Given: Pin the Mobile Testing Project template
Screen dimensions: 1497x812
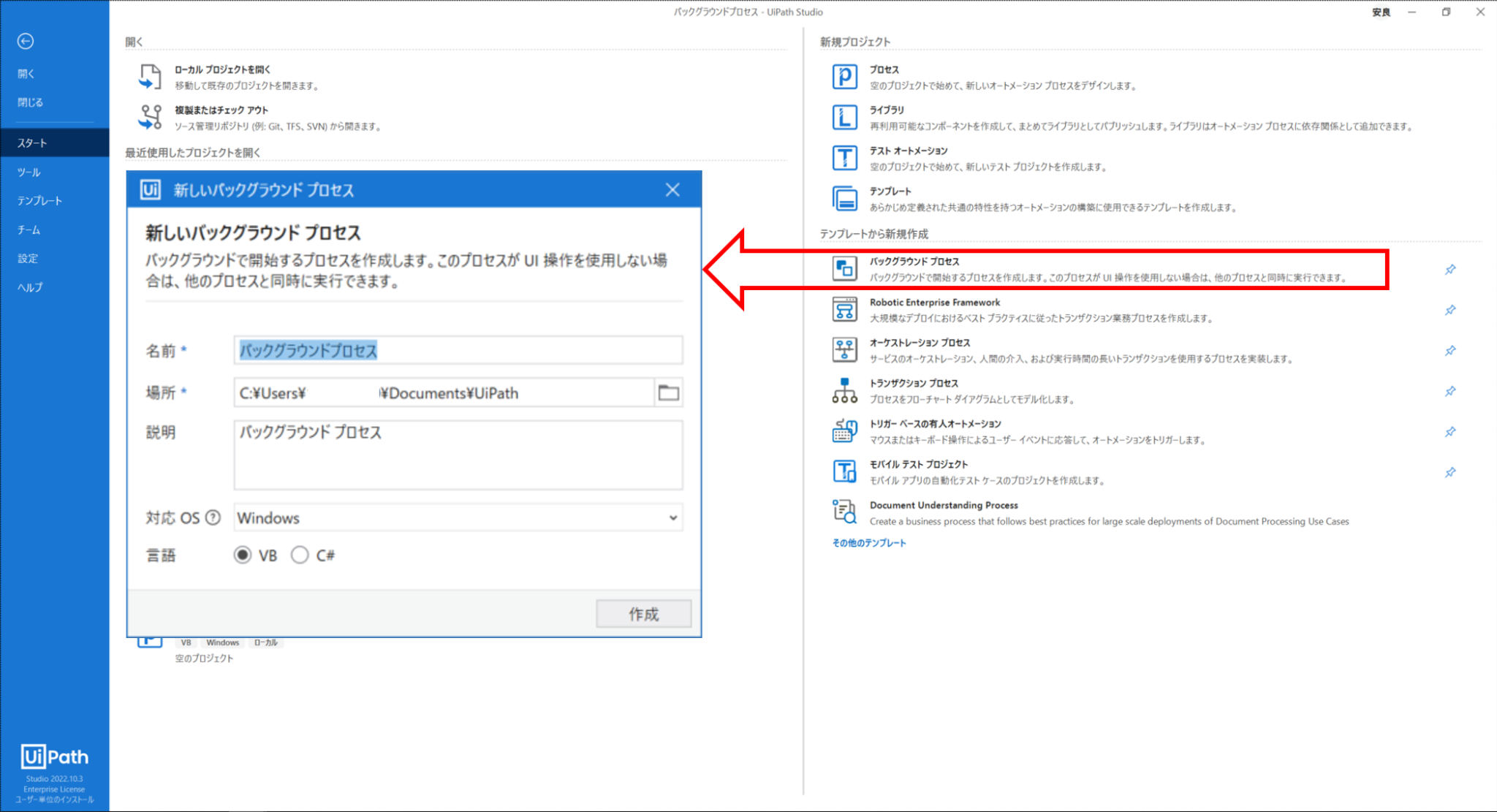Looking at the screenshot, I should pyautogui.click(x=1450, y=472).
